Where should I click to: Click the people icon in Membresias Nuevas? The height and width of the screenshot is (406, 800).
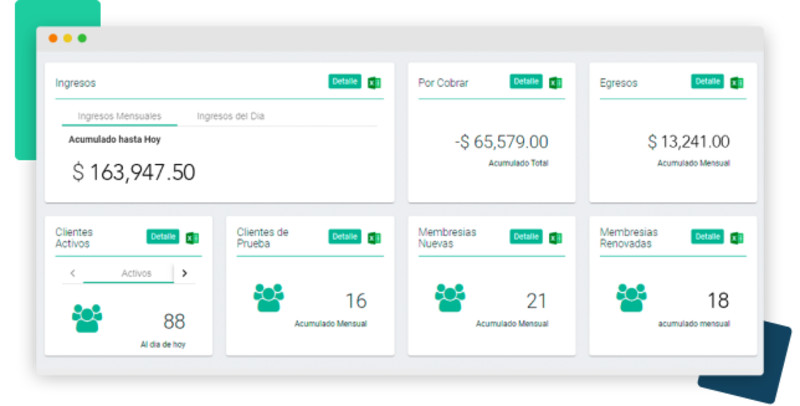point(450,297)
